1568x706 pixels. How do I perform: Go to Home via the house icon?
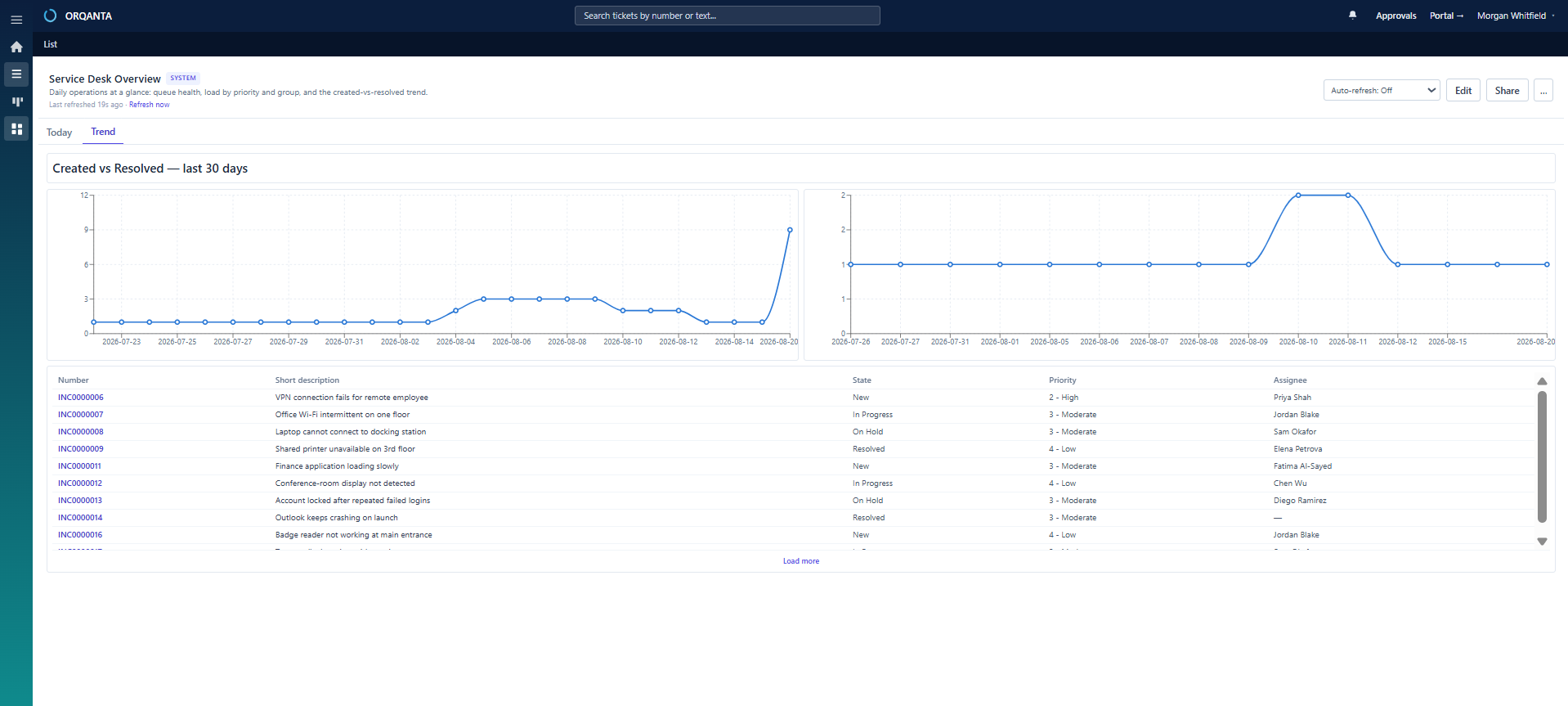click(16, 47)
